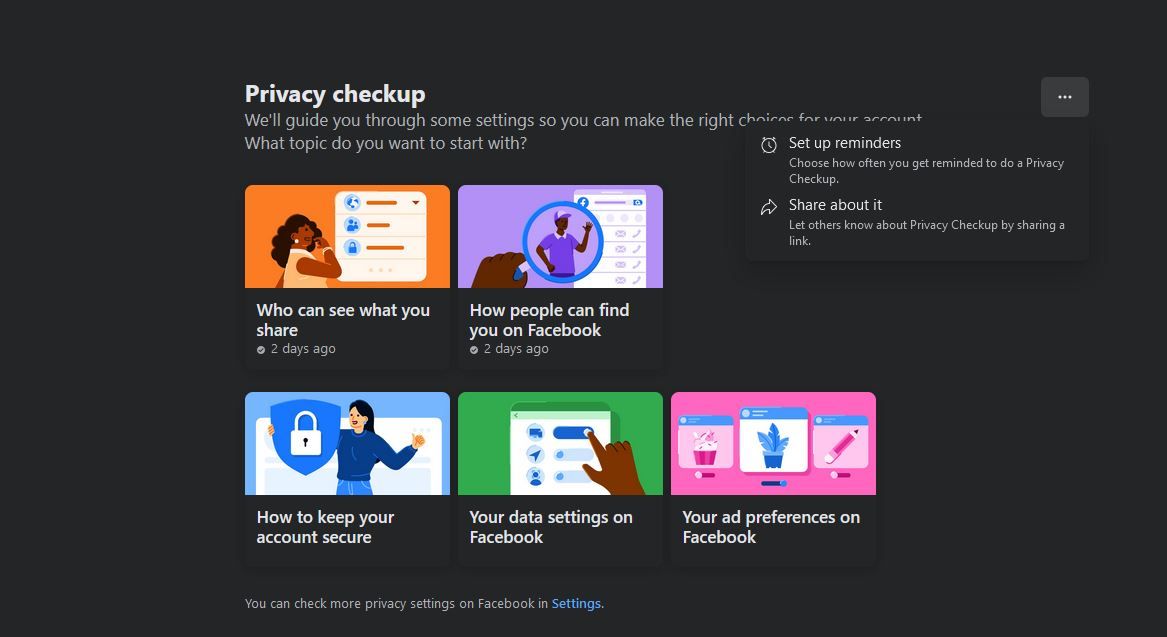Select the Set up reminders menu entry
1167x637 pixels.
(917, 160)
